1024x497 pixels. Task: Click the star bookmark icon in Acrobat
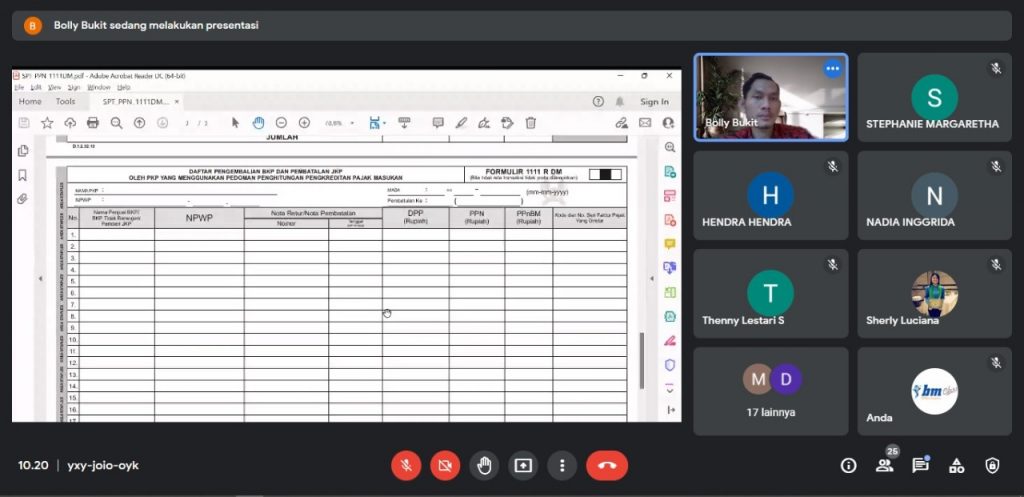point(47,123)
